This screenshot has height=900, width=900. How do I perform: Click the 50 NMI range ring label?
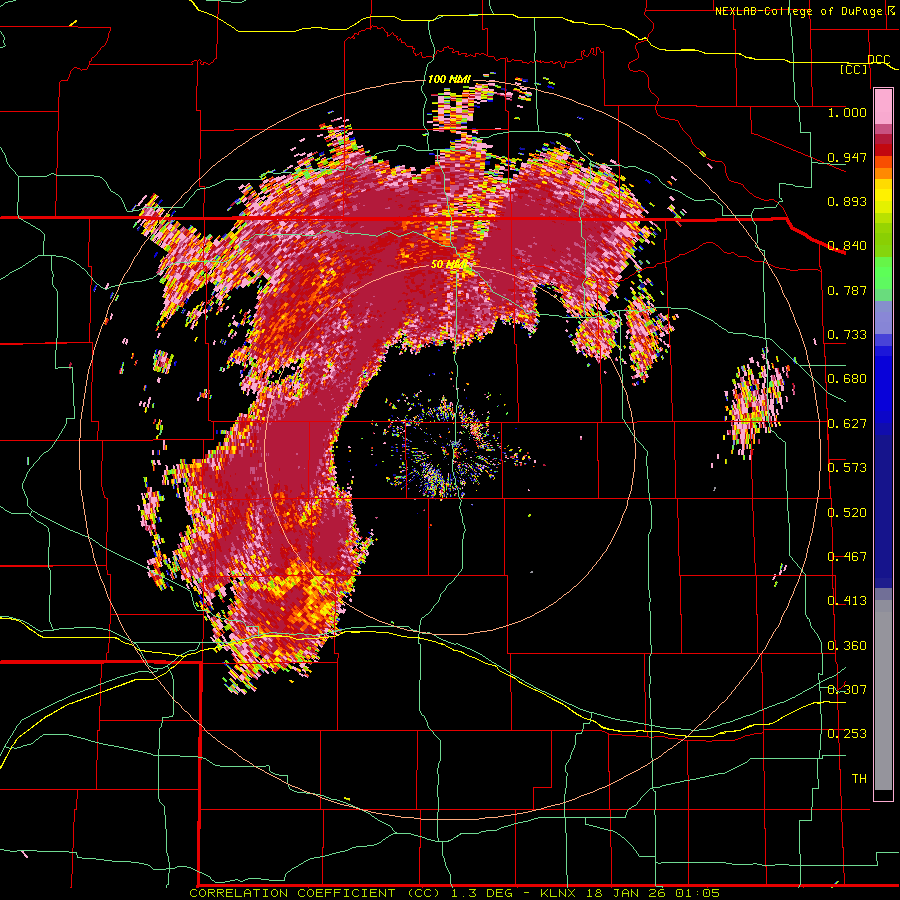coord(449,264)
